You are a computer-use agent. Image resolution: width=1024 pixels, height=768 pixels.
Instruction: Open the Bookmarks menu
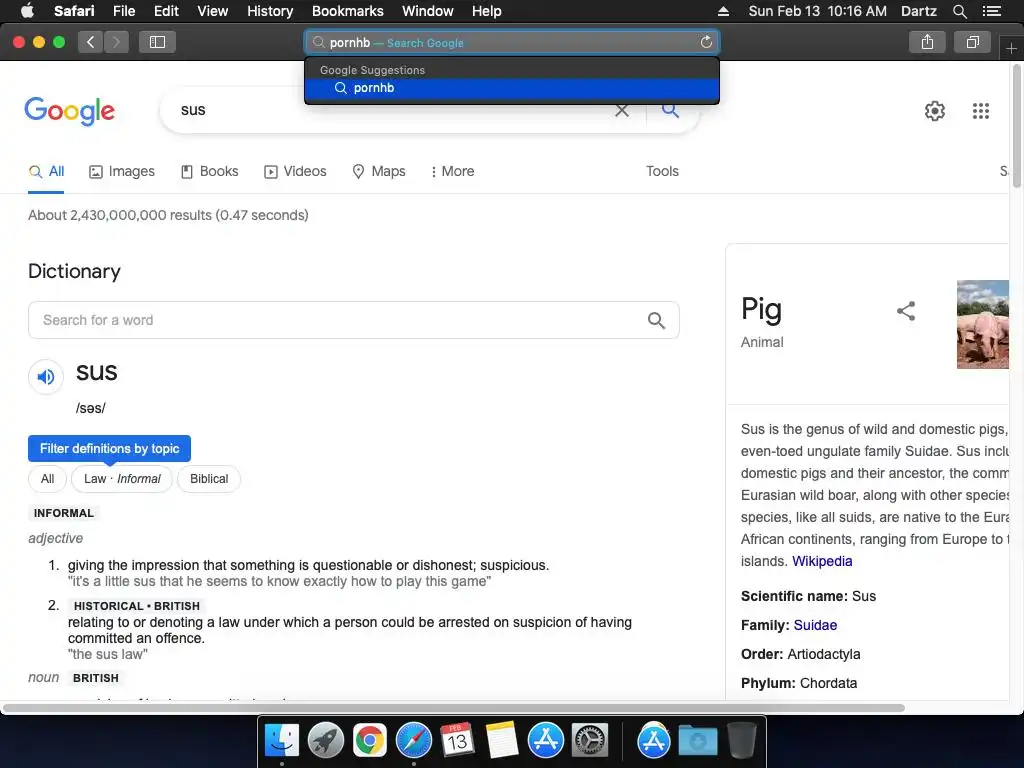coord(347,11)
